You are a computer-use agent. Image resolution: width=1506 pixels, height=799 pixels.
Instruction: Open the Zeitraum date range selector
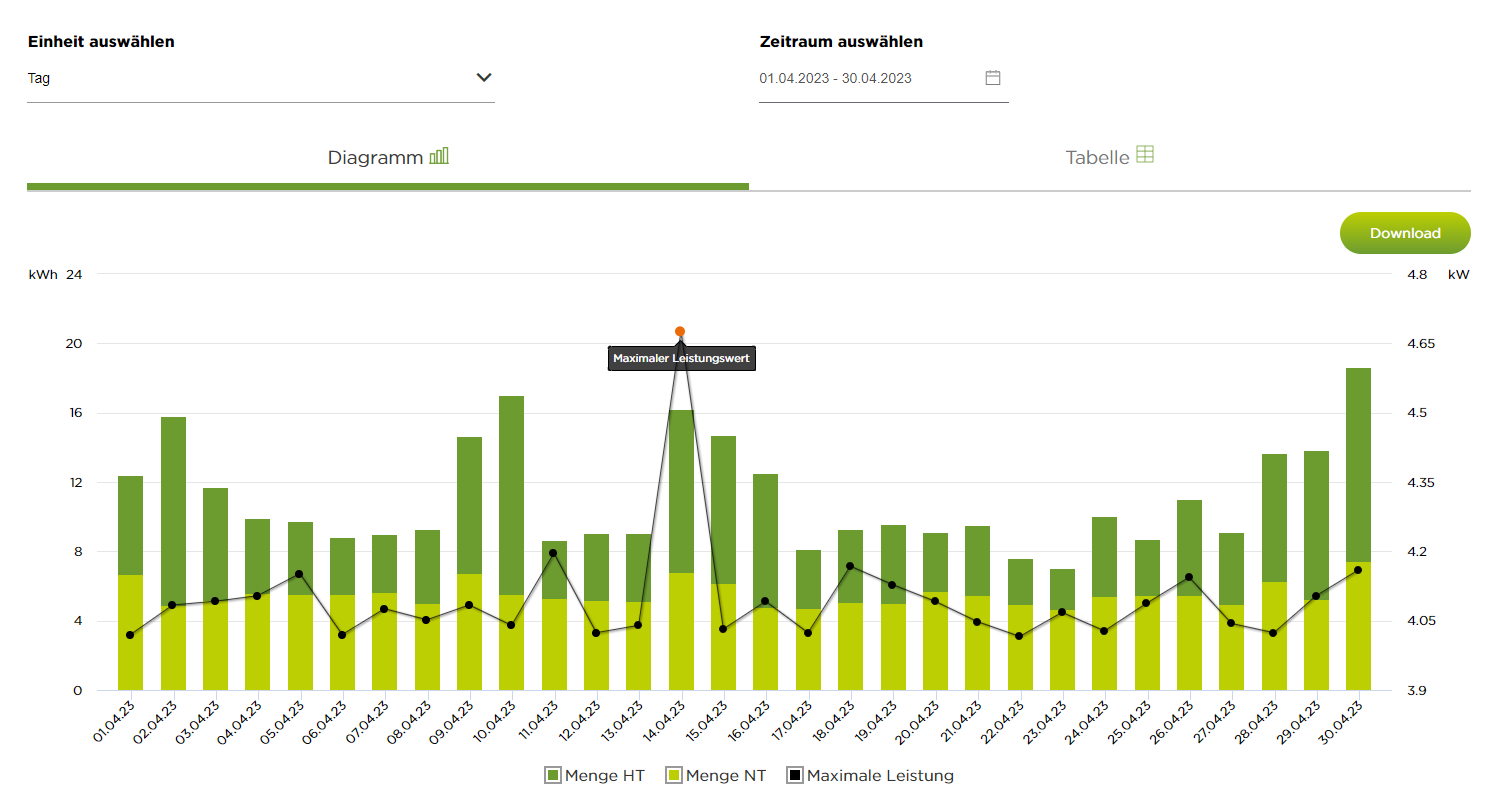click(x=884, y=78)
